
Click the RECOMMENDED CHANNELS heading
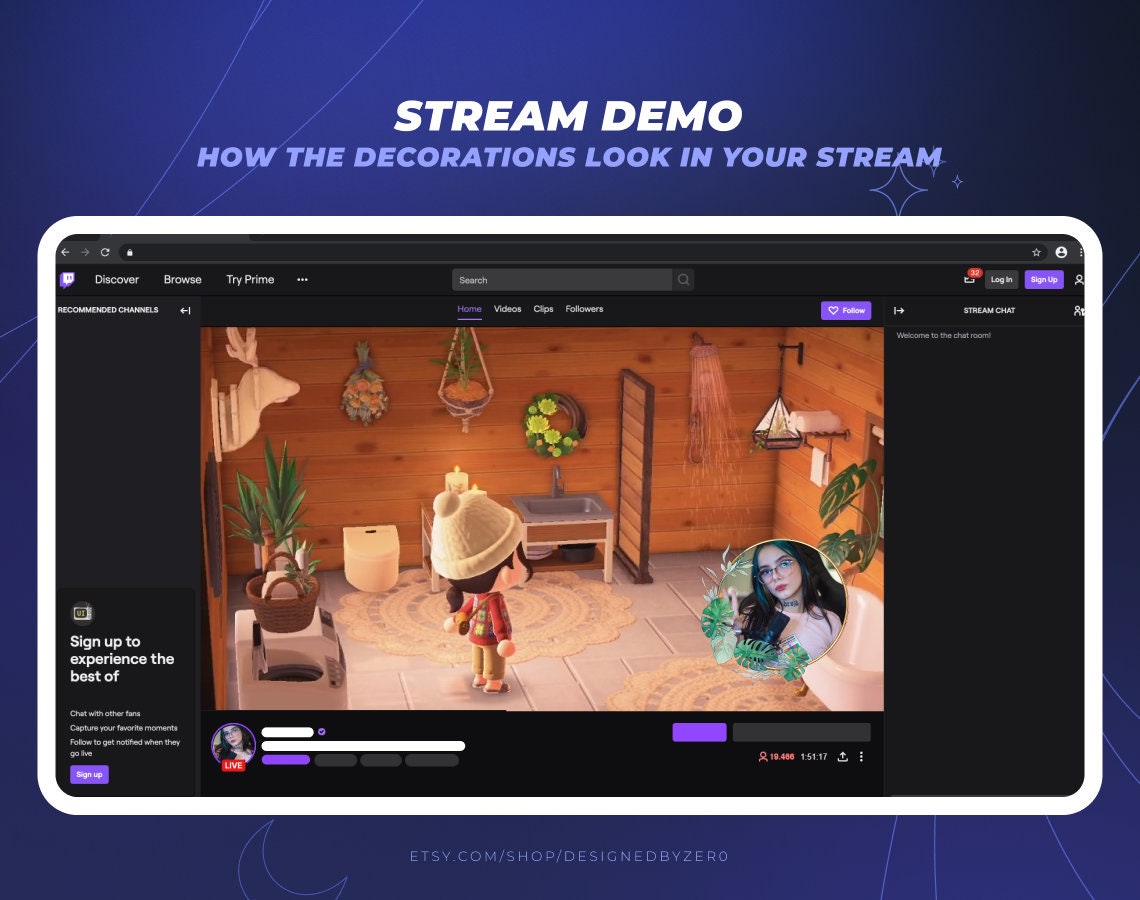tap(108, 310)
